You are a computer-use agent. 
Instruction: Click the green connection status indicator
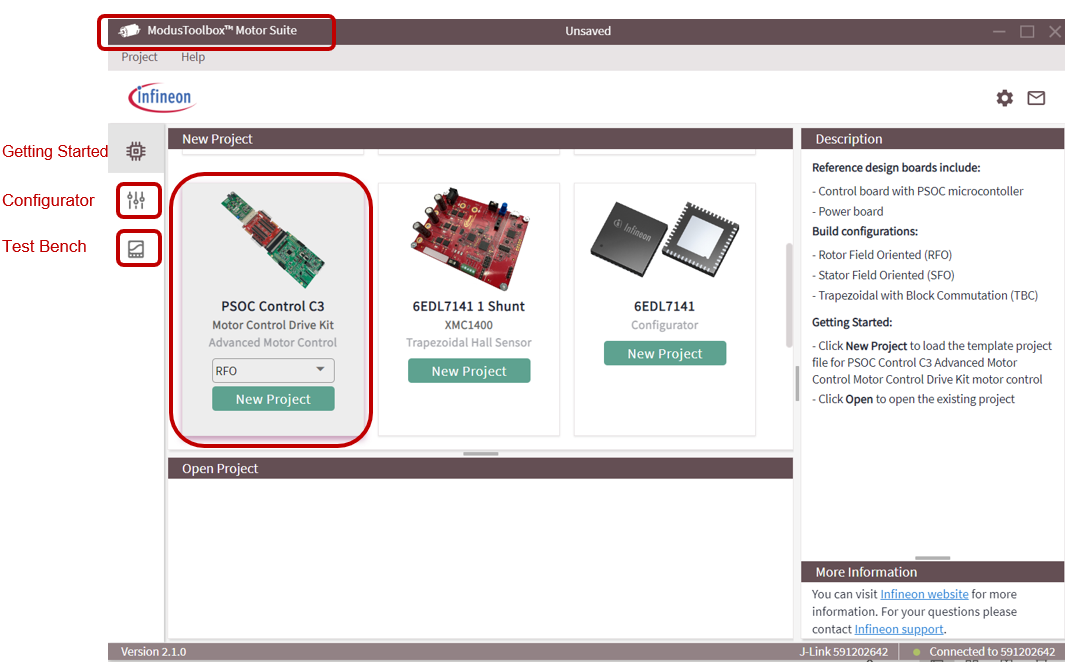(x=916, y=652)
